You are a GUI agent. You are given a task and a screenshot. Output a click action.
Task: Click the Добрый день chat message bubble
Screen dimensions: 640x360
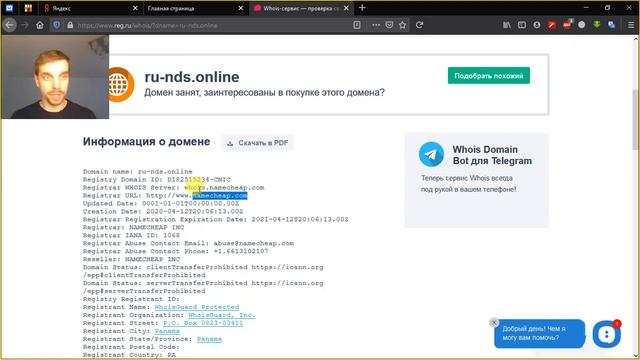pos(539,333)
